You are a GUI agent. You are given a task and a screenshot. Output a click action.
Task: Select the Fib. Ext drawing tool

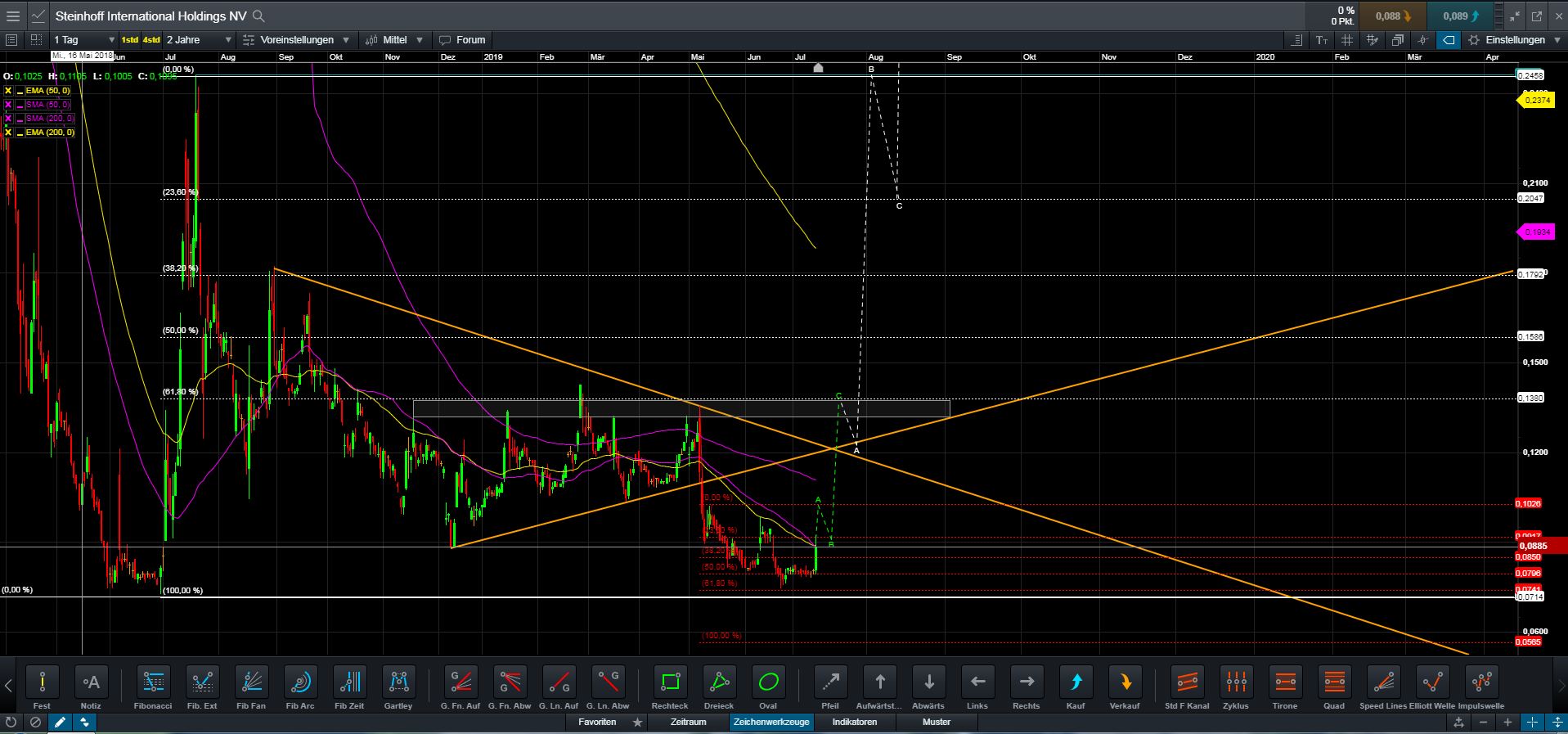tap(202, 682)
